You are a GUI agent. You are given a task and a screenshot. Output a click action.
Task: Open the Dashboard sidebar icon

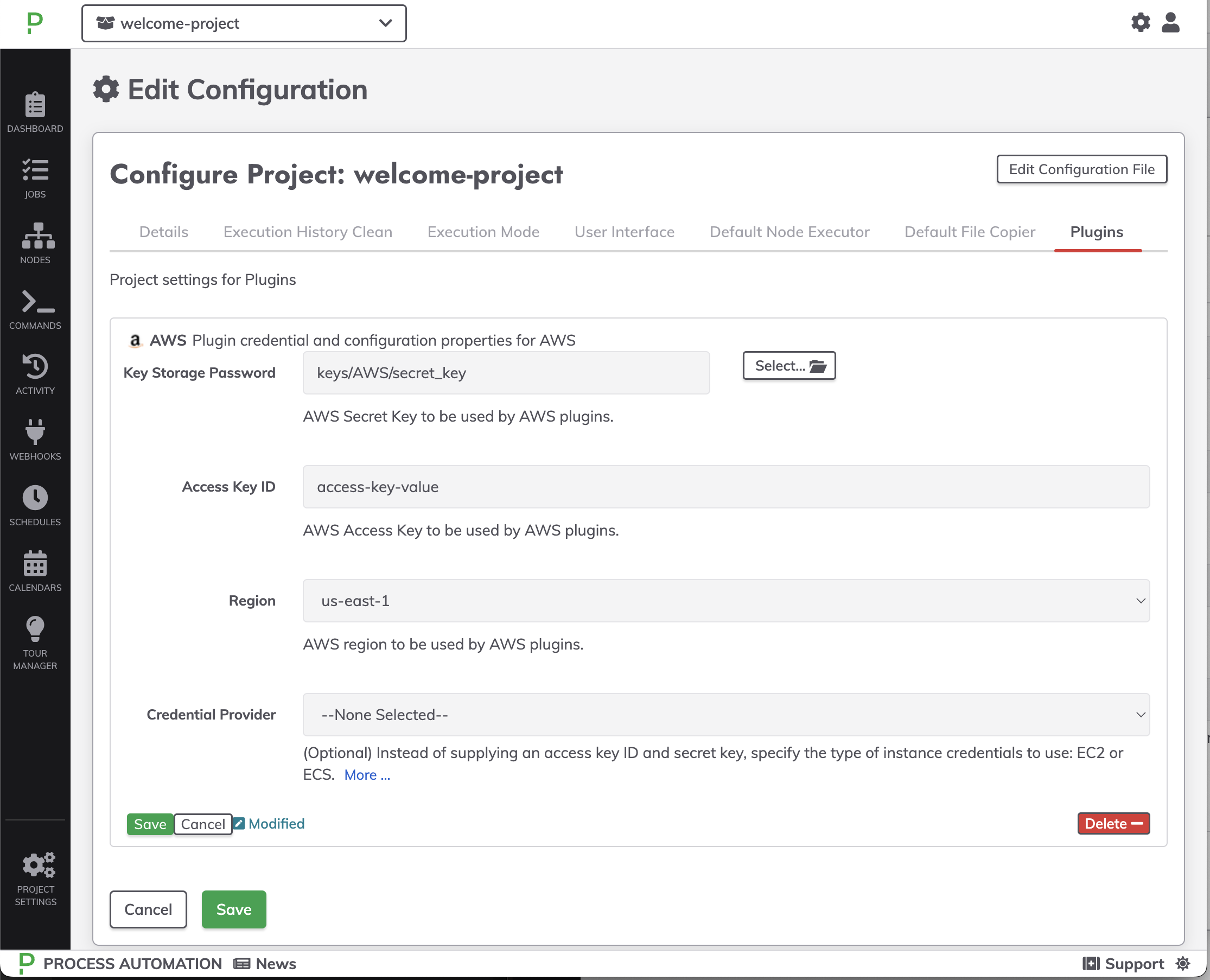pyautogui.click(x=35, y=105)
